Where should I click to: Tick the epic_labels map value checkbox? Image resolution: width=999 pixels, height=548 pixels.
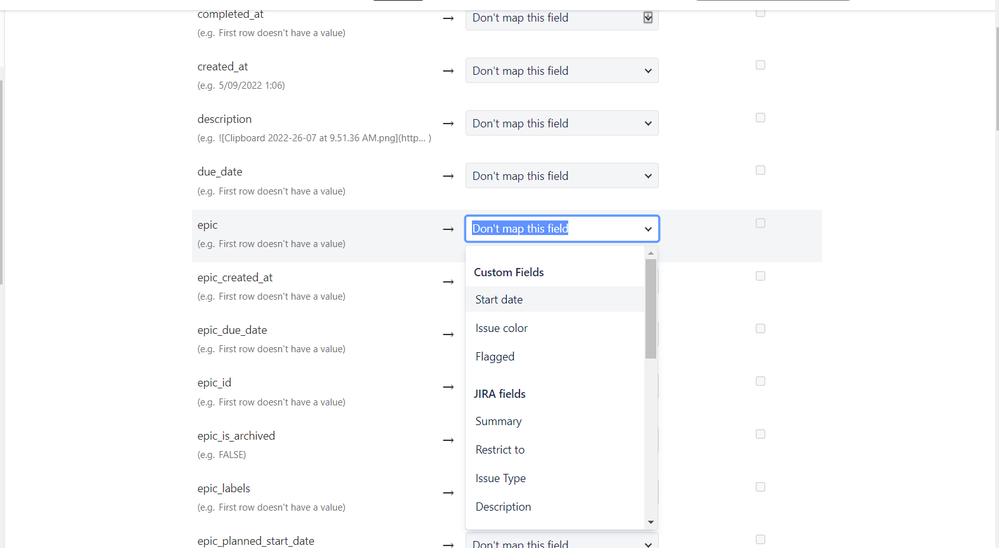point(760,487)
